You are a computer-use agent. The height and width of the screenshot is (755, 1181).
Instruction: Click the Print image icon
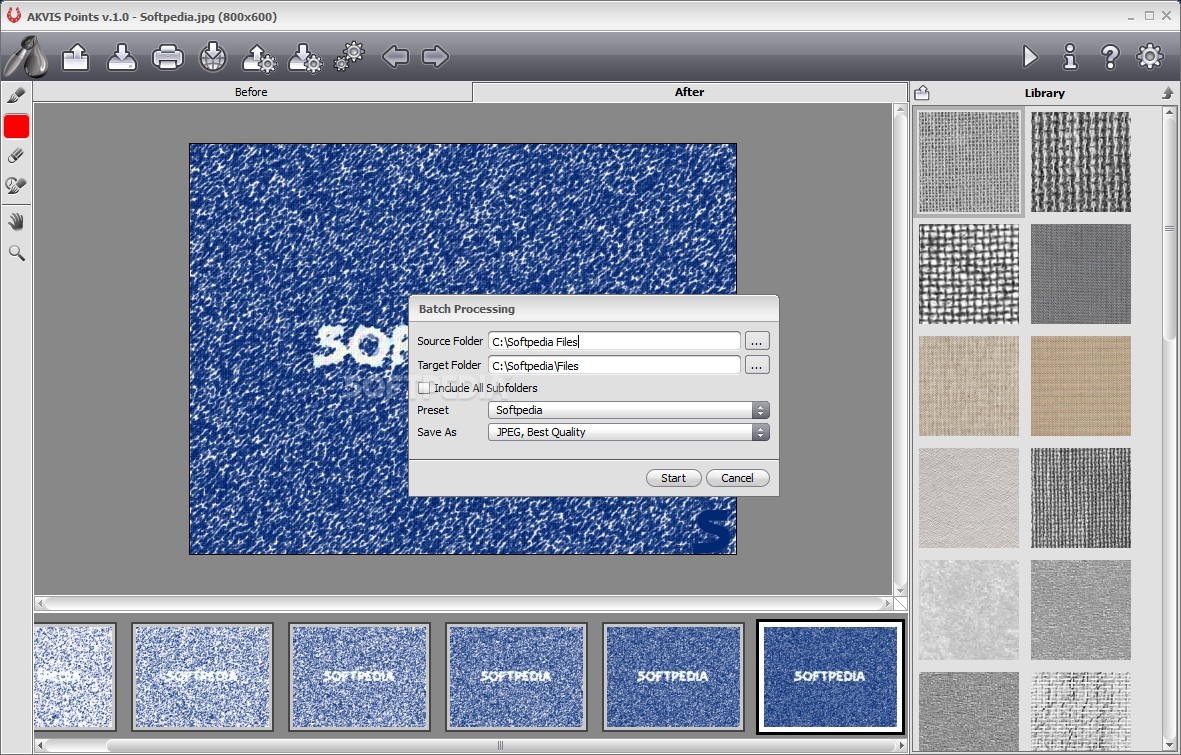(167, 57)
